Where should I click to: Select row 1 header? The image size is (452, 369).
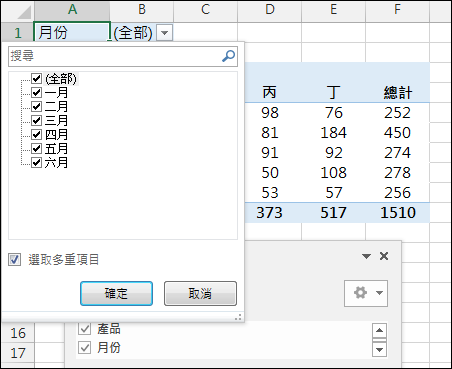[18, 33]
